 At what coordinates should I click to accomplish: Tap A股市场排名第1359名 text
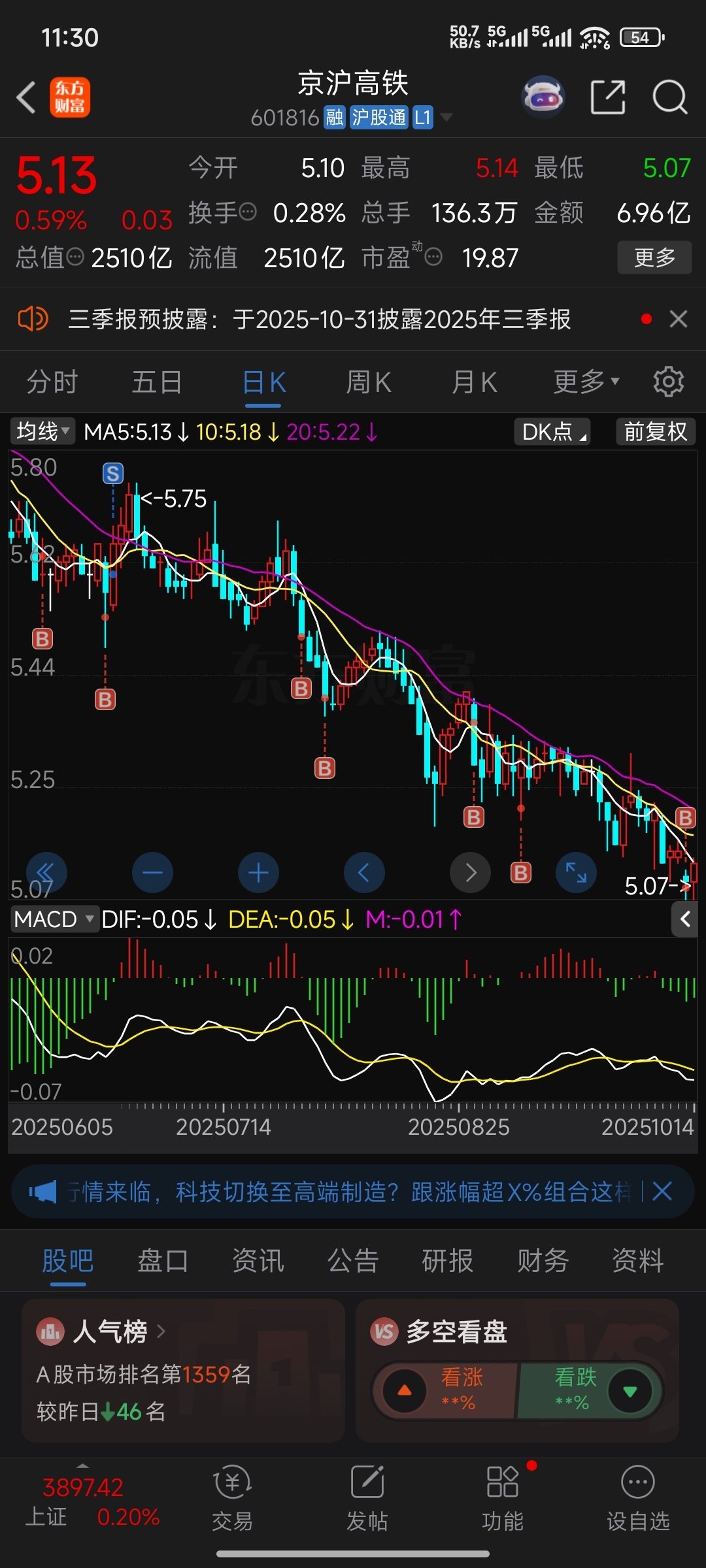[x=144, y=1375]
